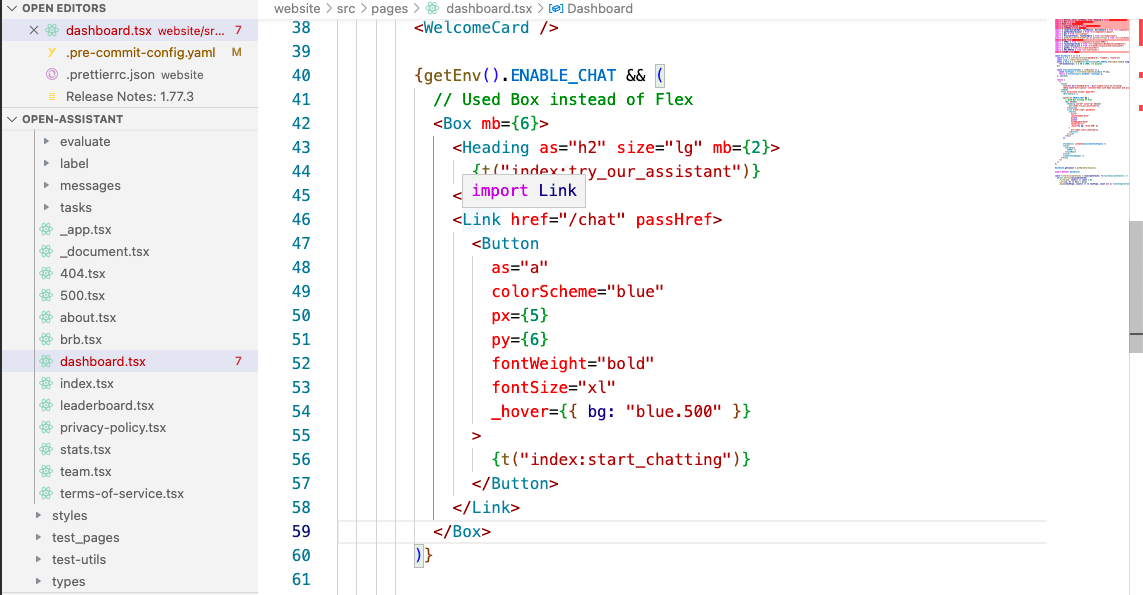Open _document.tsx in explorer
The height and width of the screenshot is (595, 1143).
click(x=104, y=252)
